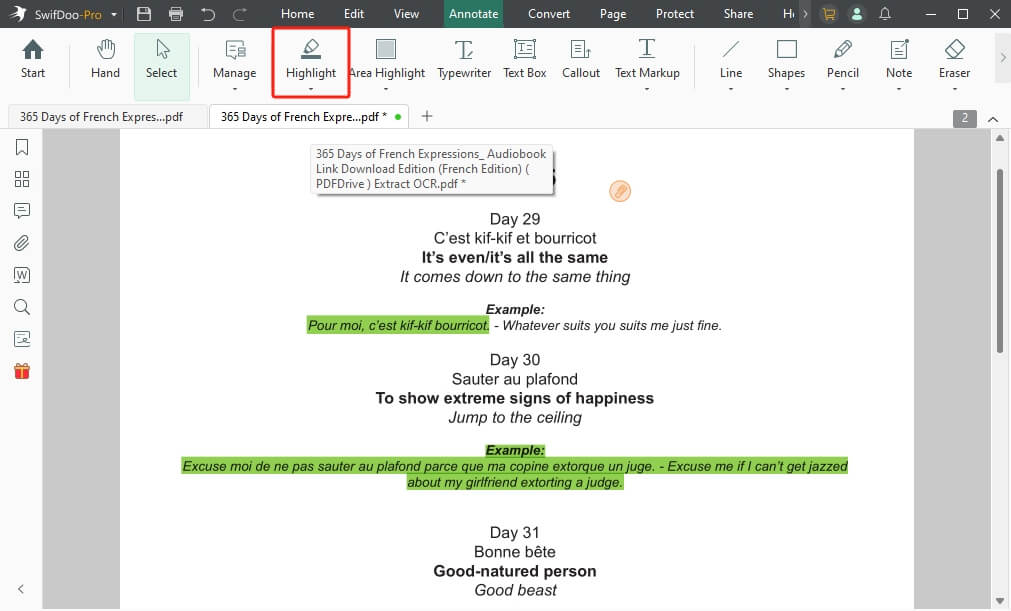The width and height of the screenshot is (1011, 611).
Task: Activate the Pencil drawing tool
Action: coord(842,58)
